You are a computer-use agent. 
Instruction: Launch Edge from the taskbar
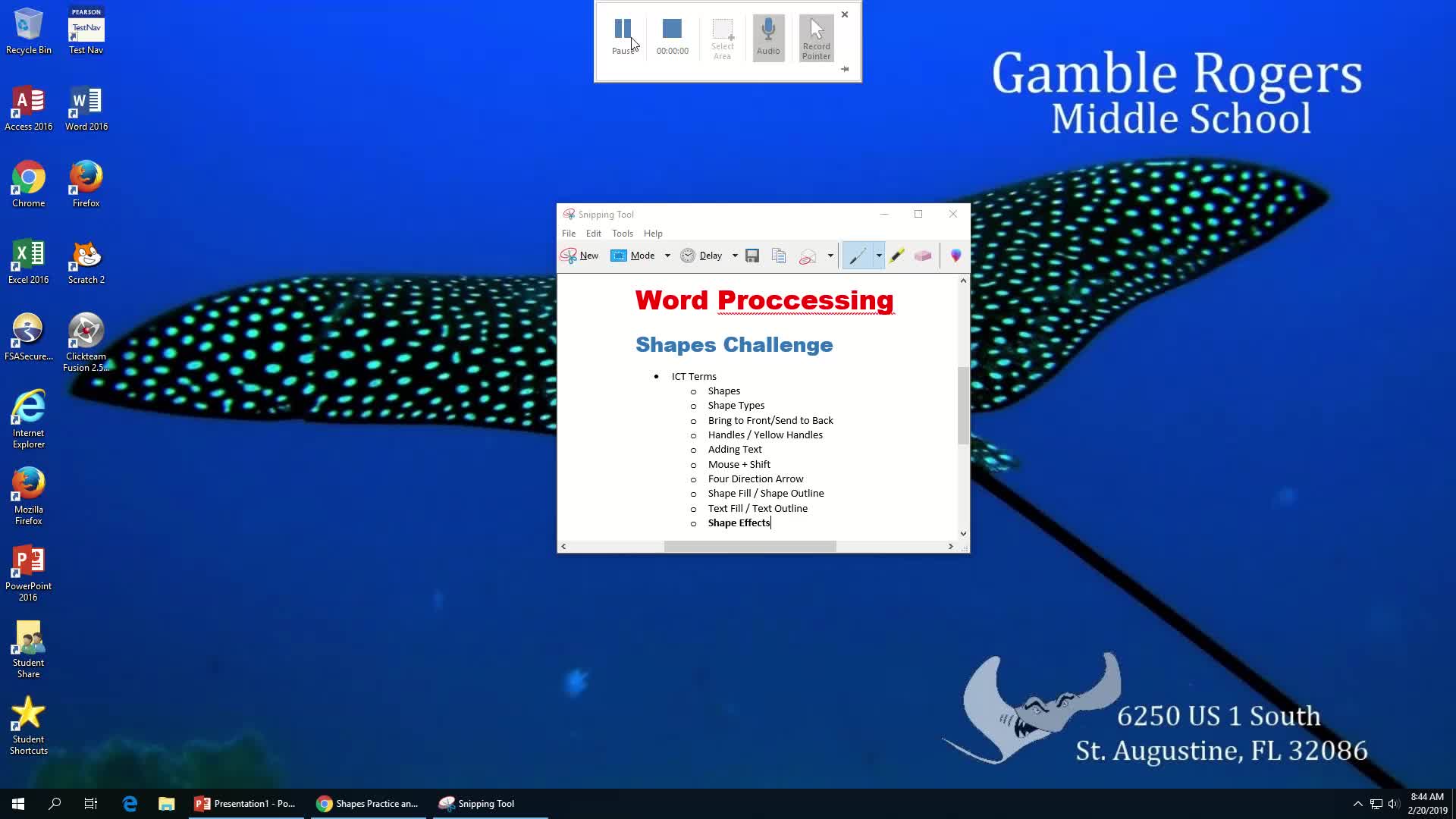tap(130, 804)
